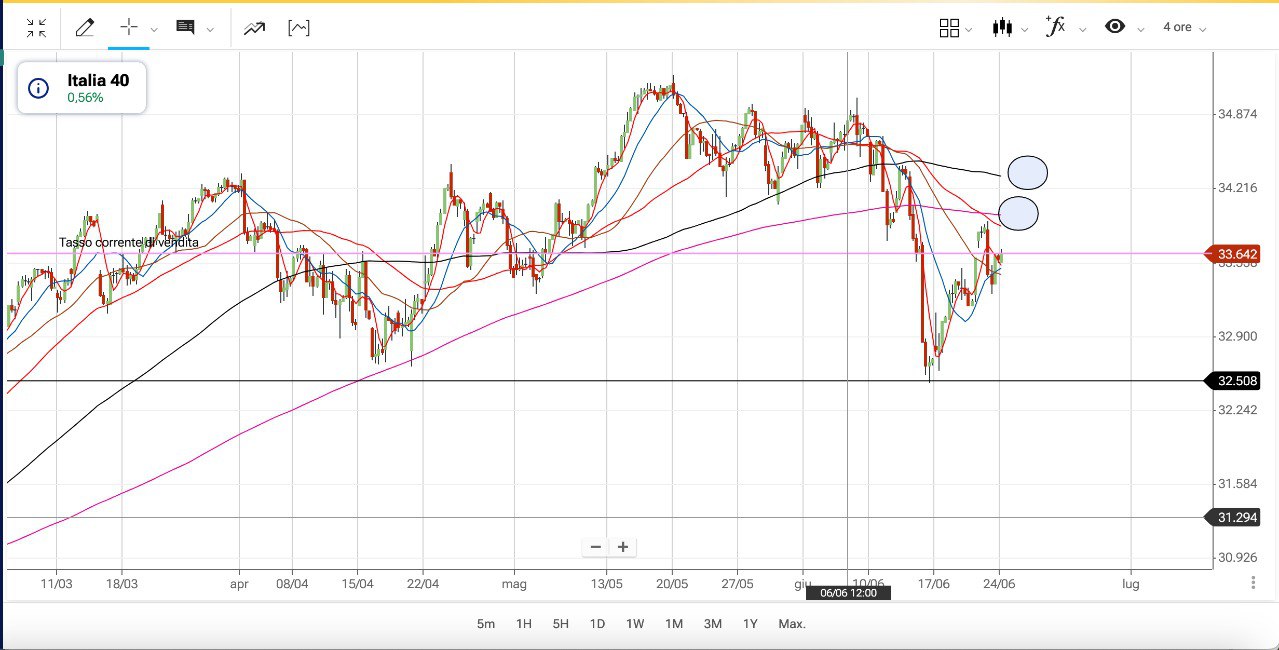This screenshot has width=1279, height=650.
Task: Open the three-dot axis options menu
Action: [1254, 583]
